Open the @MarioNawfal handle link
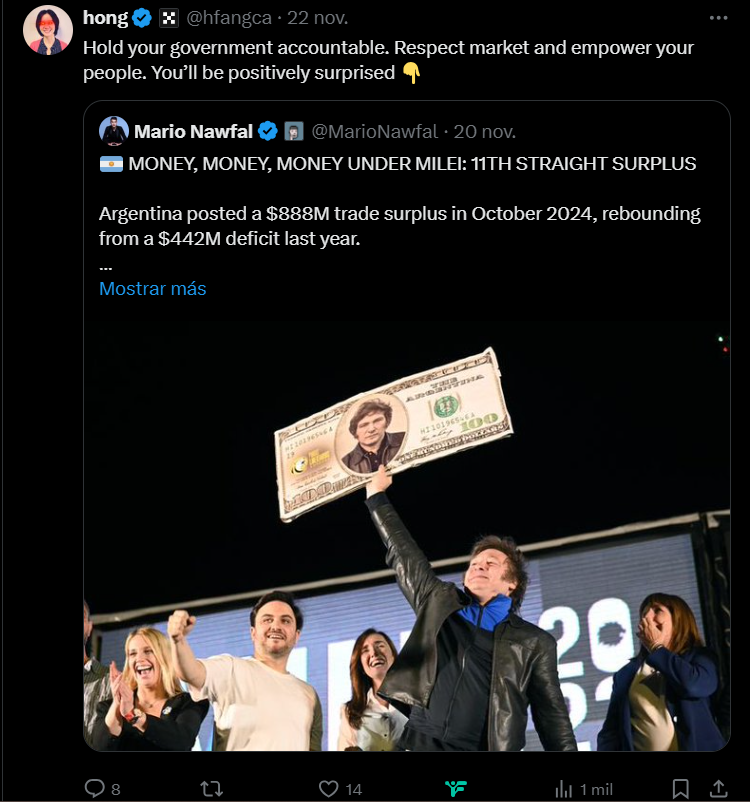 pos(374,131)
